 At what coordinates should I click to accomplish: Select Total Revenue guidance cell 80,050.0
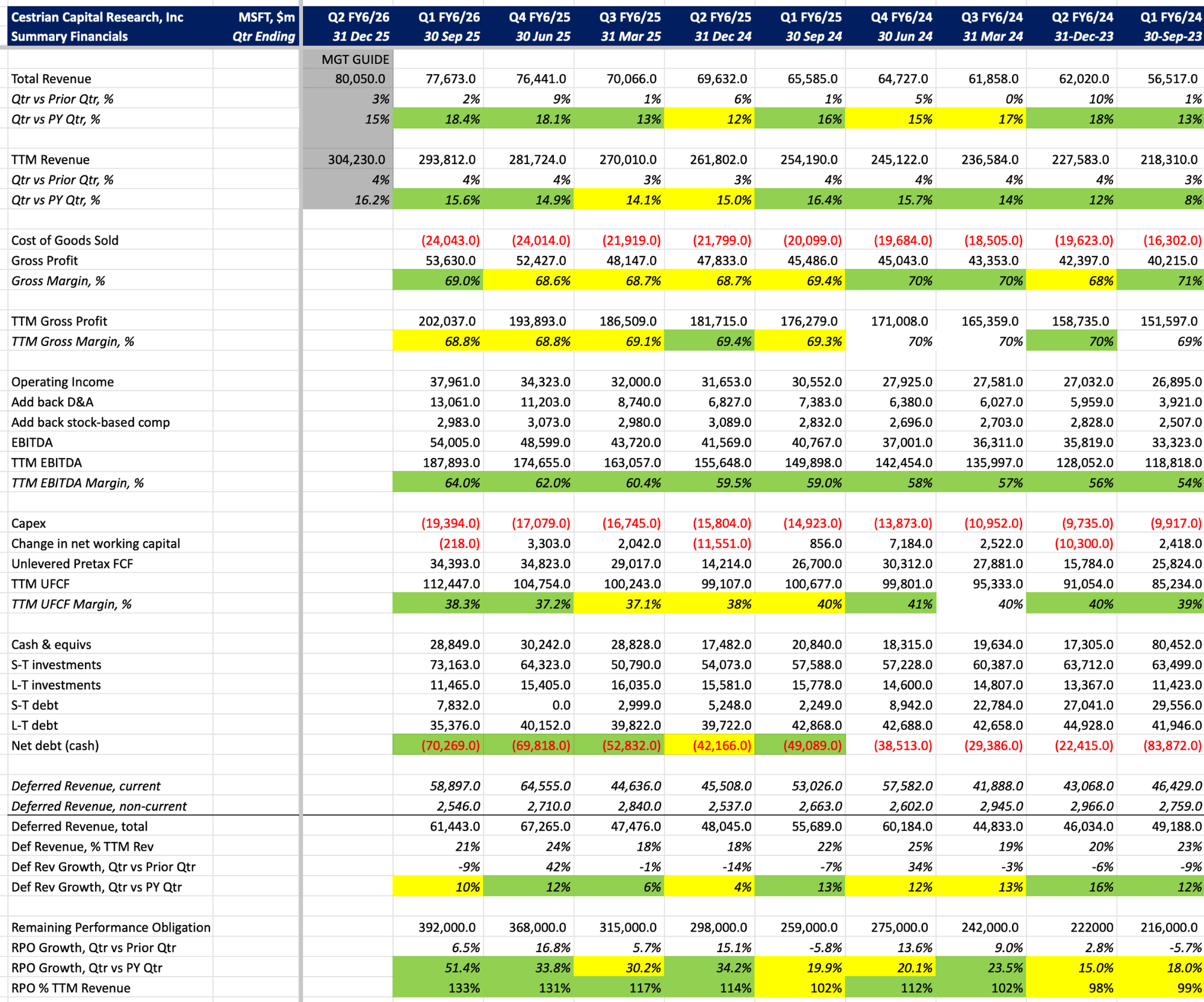(x=359, y=79)
